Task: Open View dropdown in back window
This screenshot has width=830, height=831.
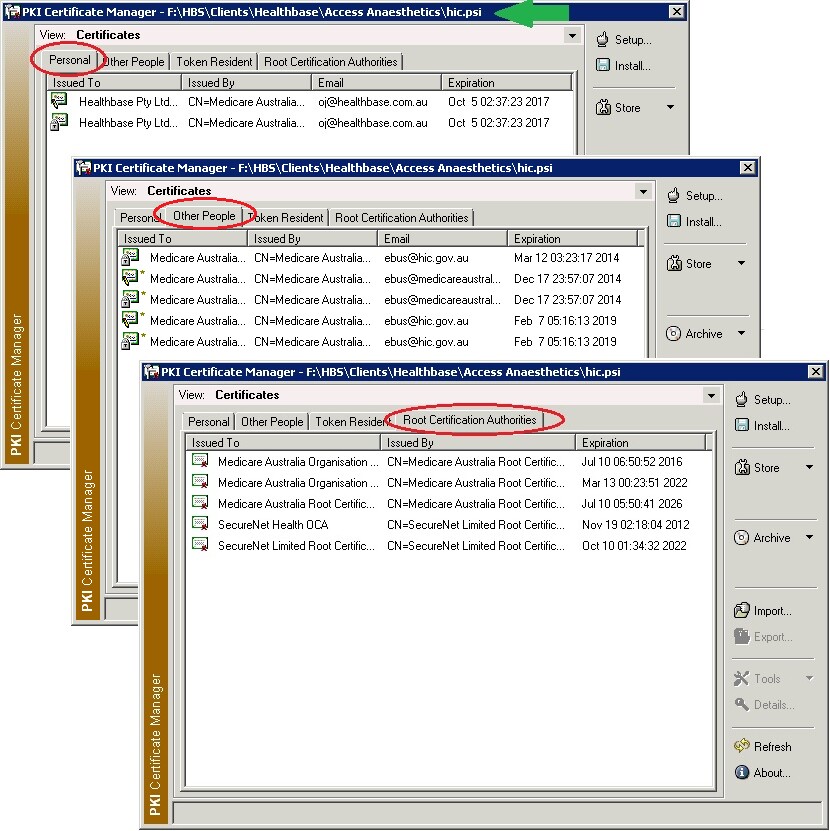Action: [x=572, y=36]
